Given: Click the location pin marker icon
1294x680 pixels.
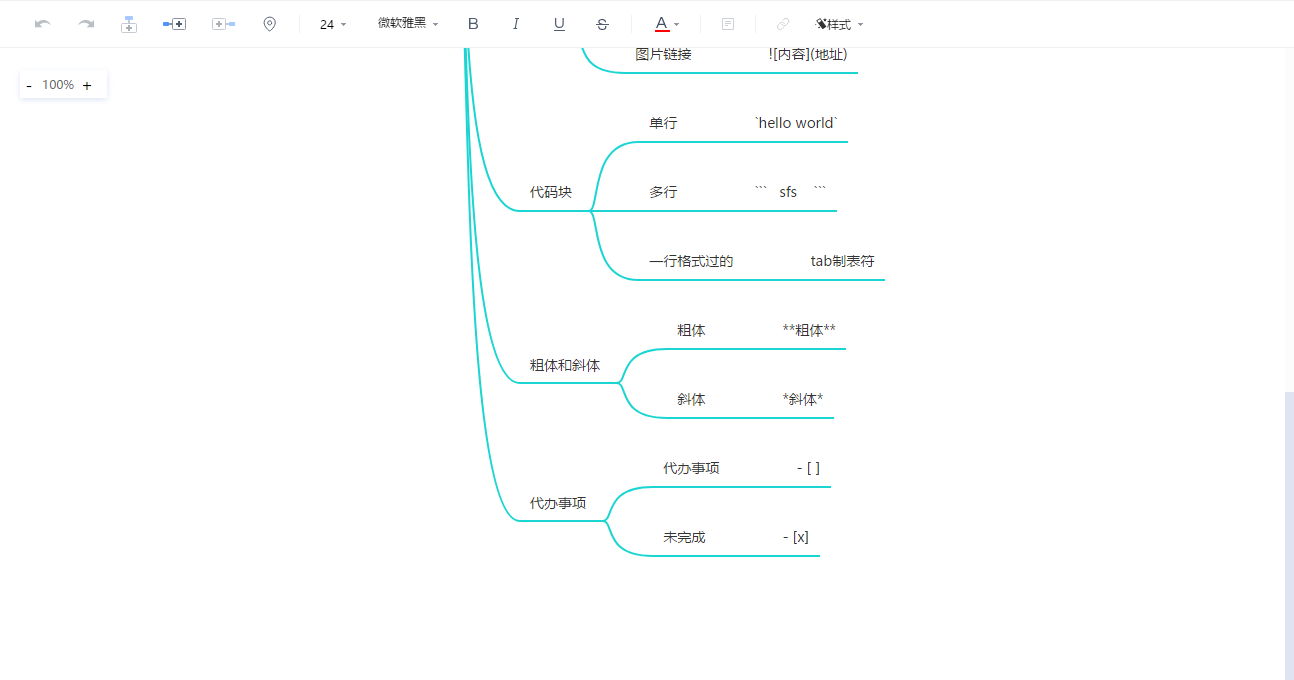Looking at the screenshot, I should point(269,24).
